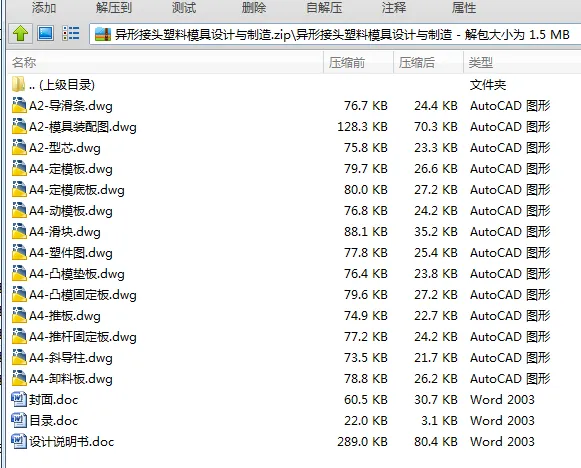Click the 解压到 toolbar button

tap(114, 7)
